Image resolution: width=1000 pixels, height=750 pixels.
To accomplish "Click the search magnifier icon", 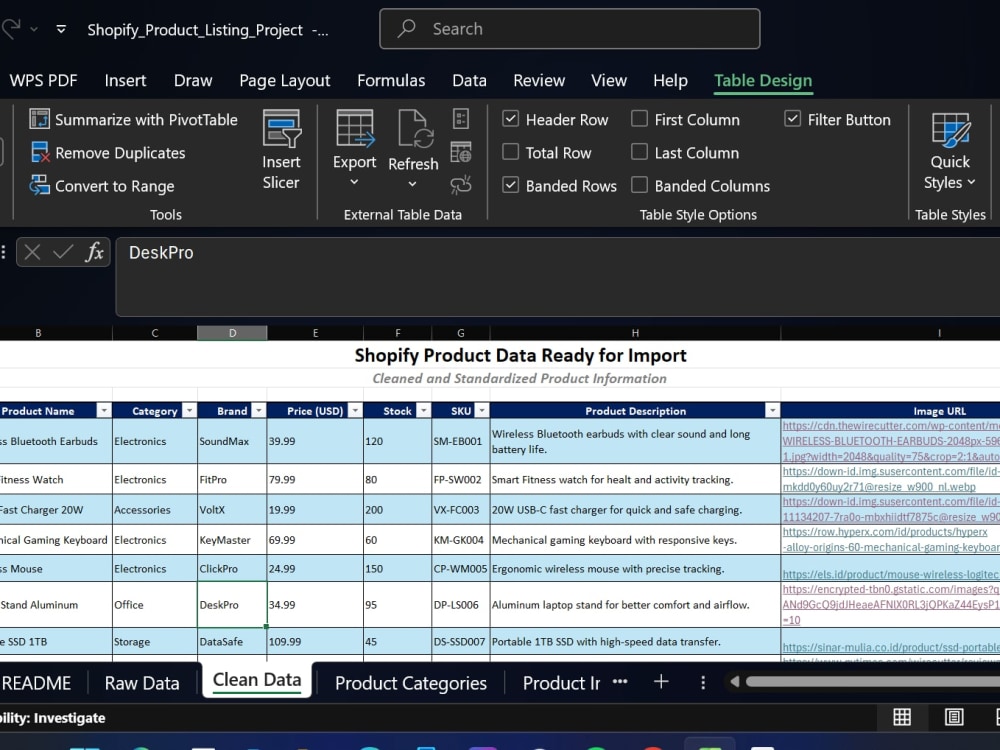I will 406,28.
